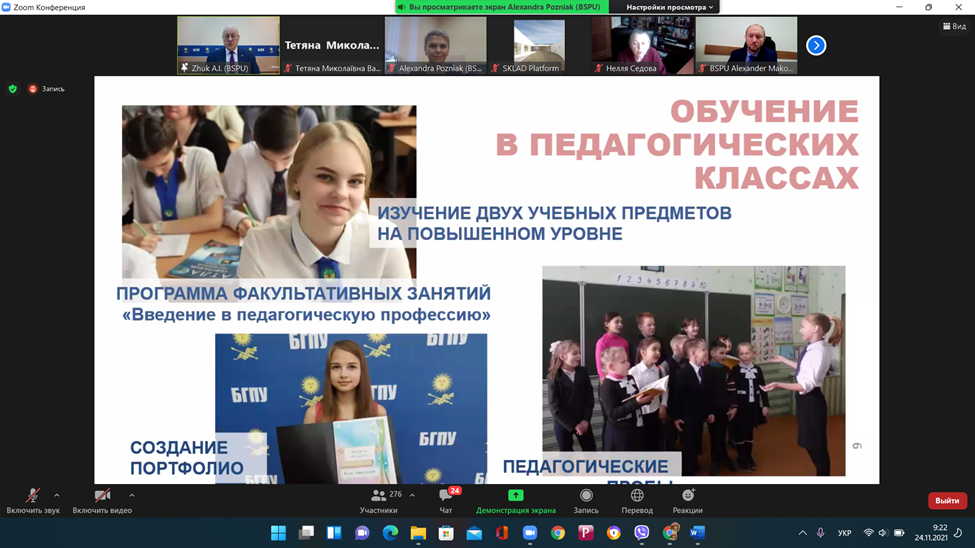Switch layout using the Вид button
Screen dimensions: 975x548
954,26
